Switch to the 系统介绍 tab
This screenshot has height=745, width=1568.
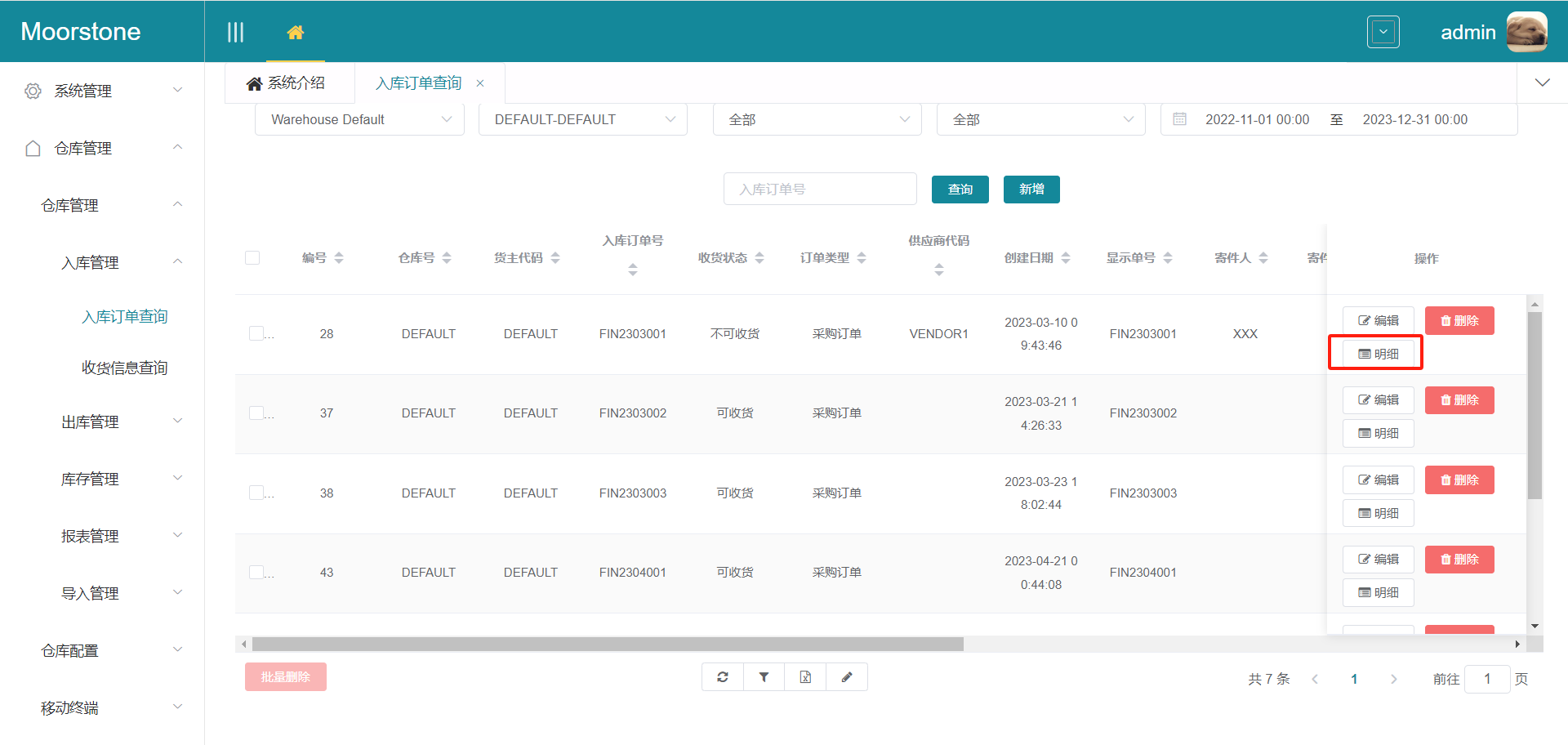click(x=287, y=83)
